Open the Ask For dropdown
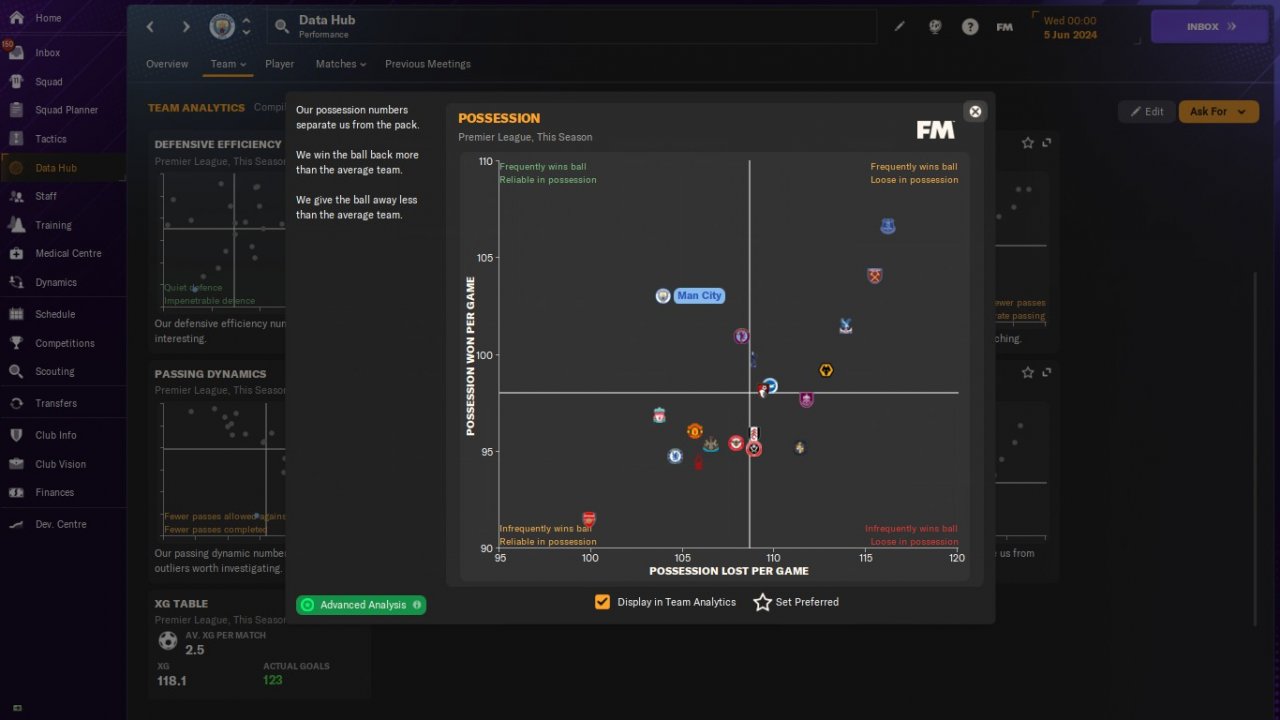 coord(1218,111)
